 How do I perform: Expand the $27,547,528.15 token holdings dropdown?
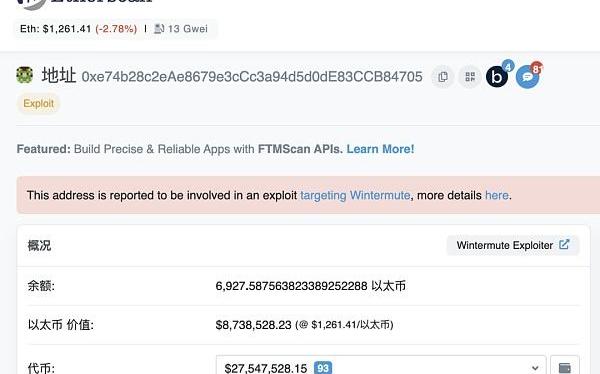point(381,367)
